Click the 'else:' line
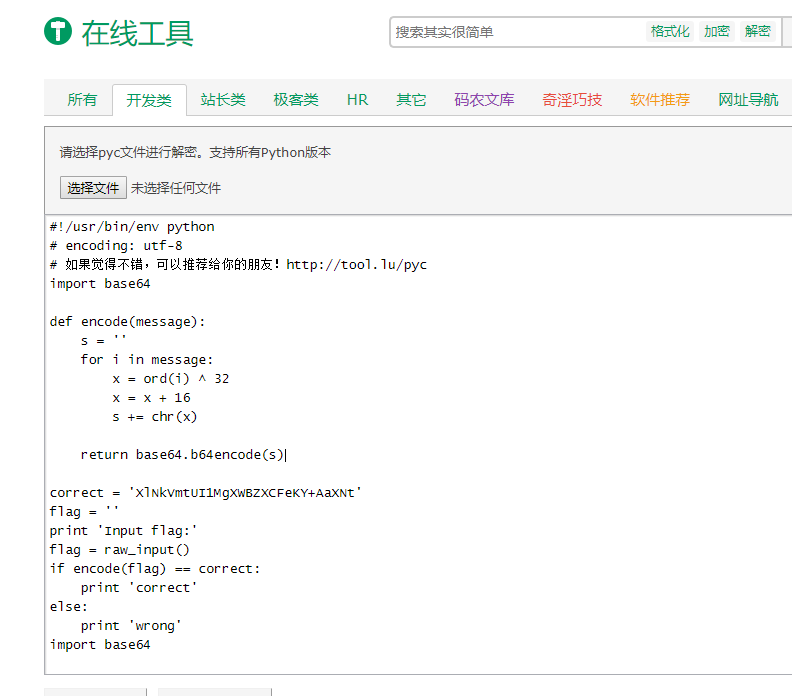Image resolution: width=793 pixels, height=697 pixels. click(69, 607)
